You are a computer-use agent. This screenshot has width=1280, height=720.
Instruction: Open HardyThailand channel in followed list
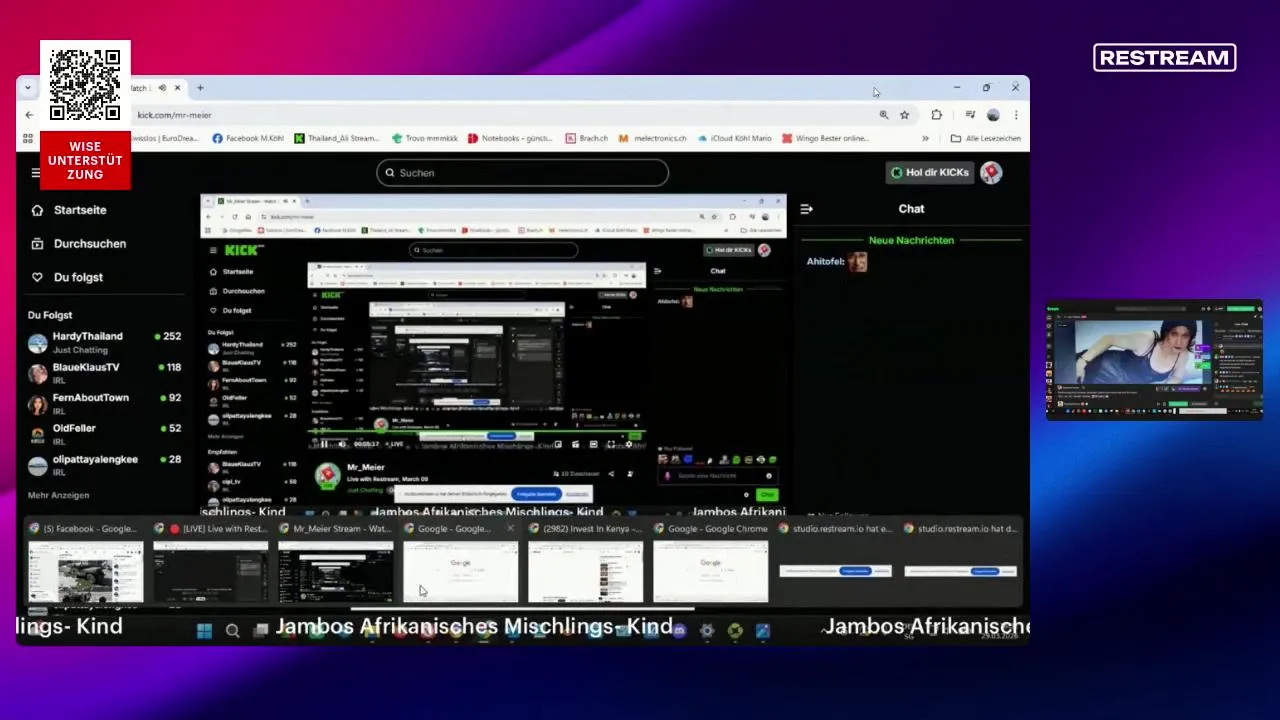point(104,342)
